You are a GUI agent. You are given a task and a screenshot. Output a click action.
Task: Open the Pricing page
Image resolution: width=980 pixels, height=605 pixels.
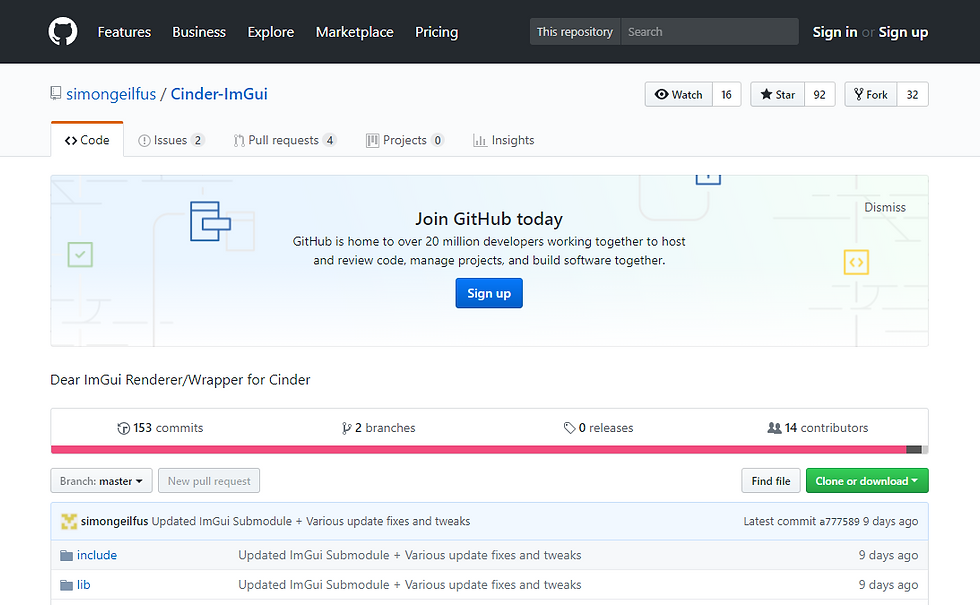point(436,32)
